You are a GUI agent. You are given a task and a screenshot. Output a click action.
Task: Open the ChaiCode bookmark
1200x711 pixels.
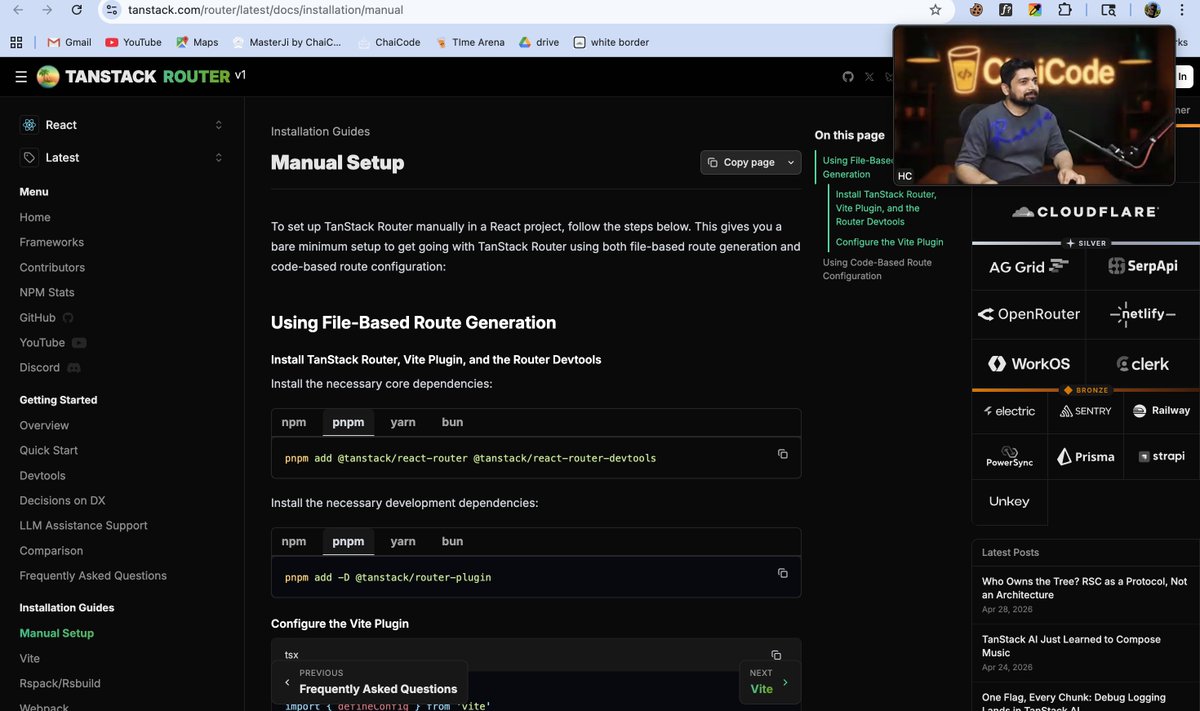(388, 42)
